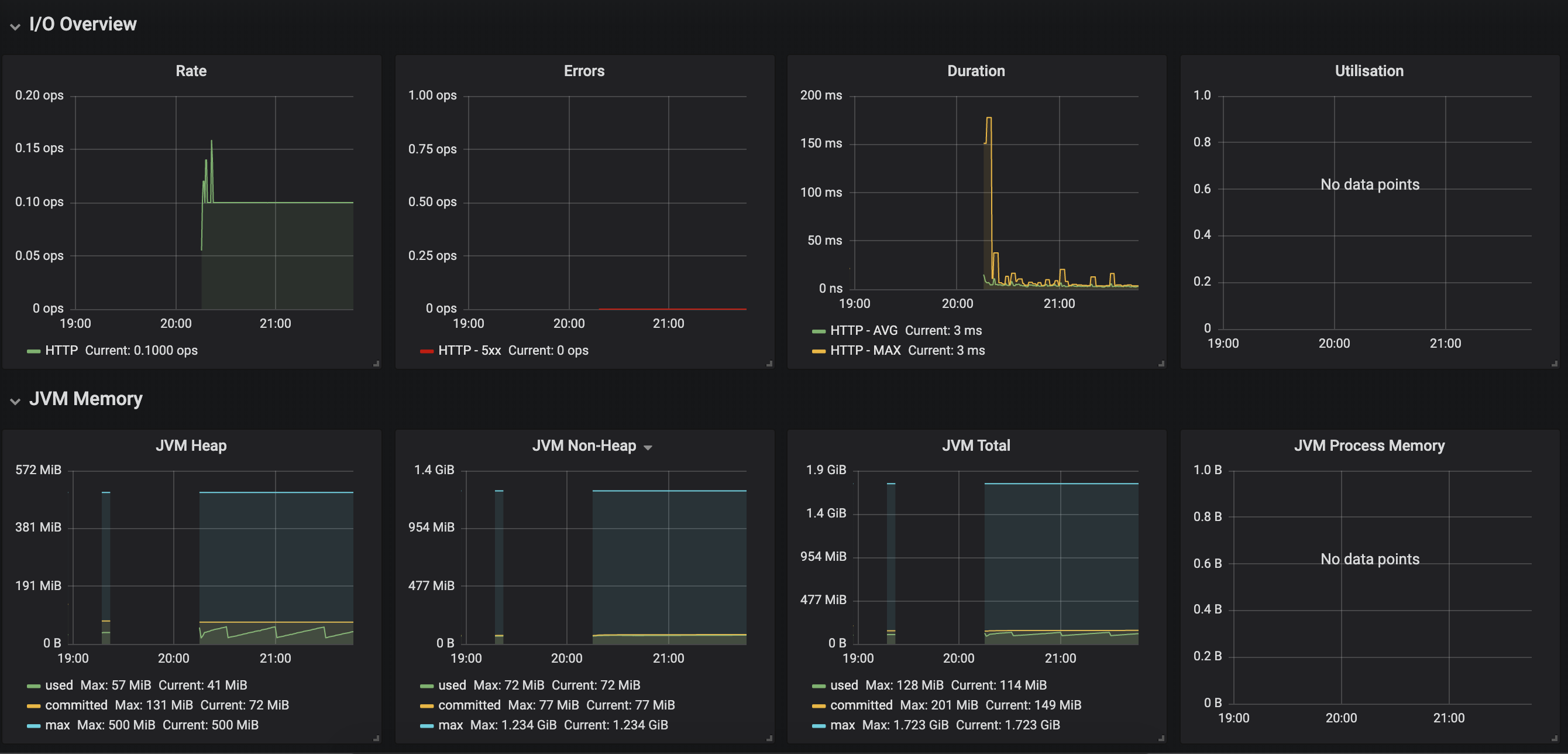The image size is (1568, 754).
Task: Collapse the I/O Overview row chevron
Action: click(15, 26)
